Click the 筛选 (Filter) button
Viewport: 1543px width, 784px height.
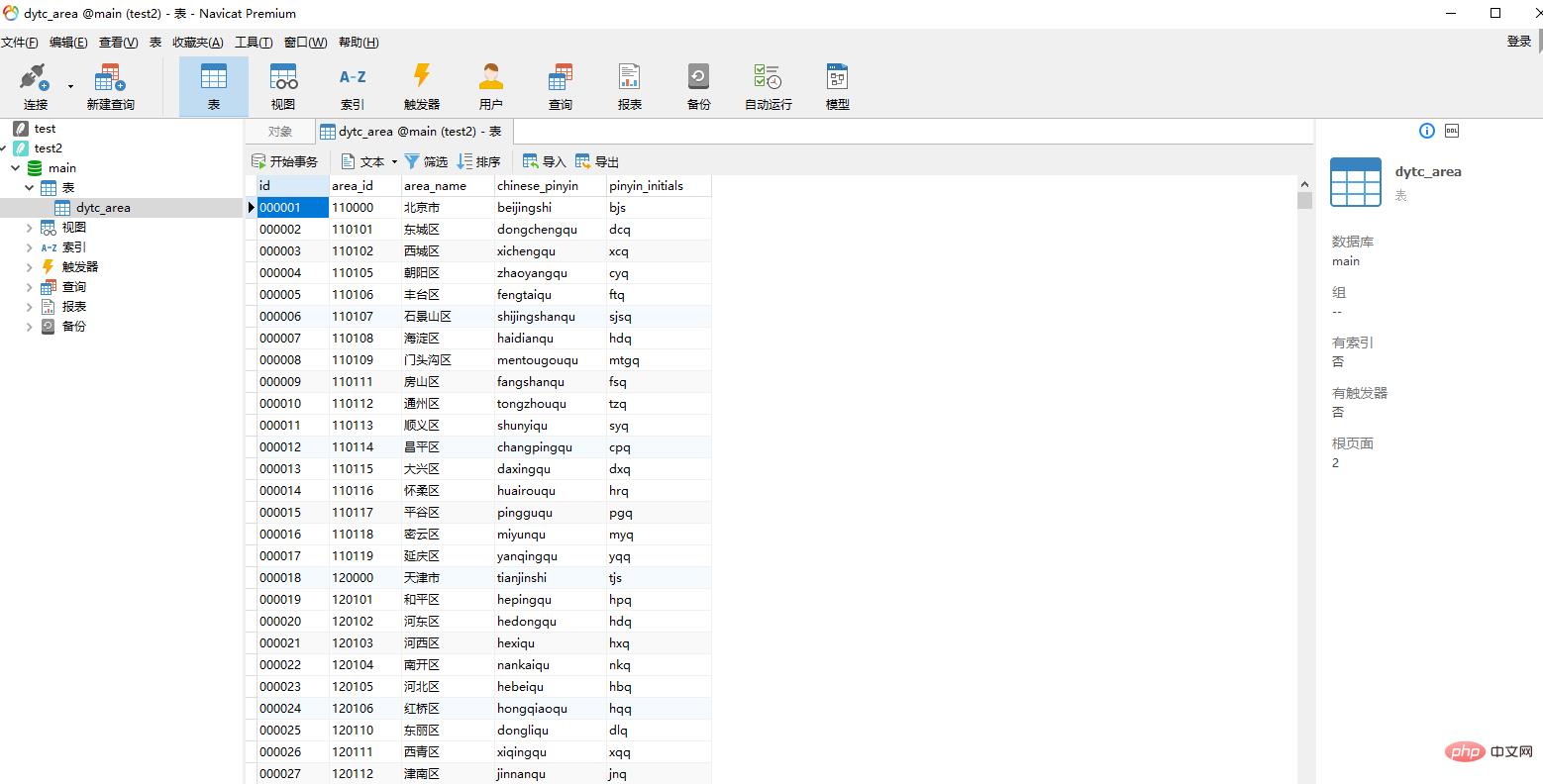pos(426,161)
